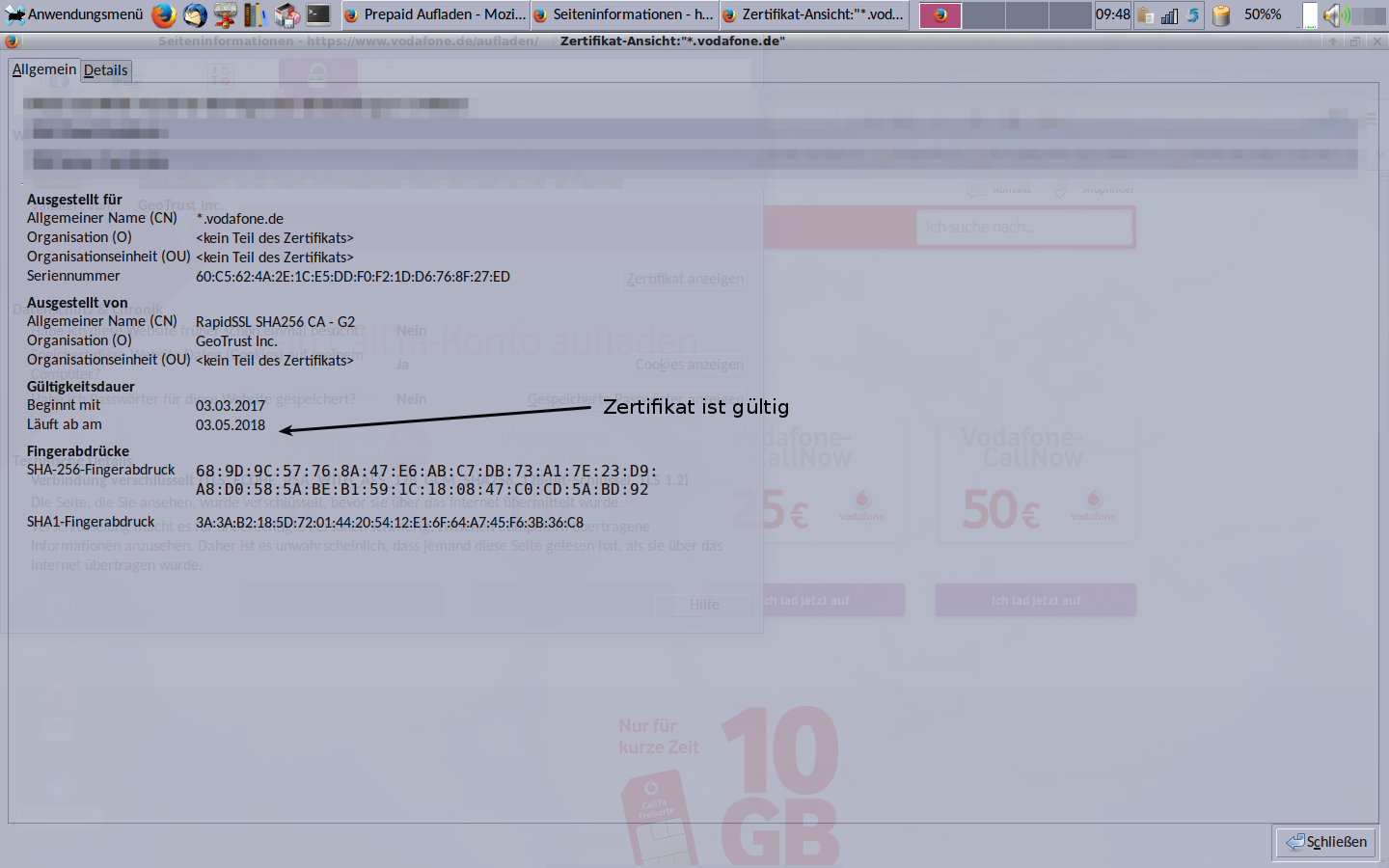Click the Gültigkeitsdauer heading

(x=81, y=387)
